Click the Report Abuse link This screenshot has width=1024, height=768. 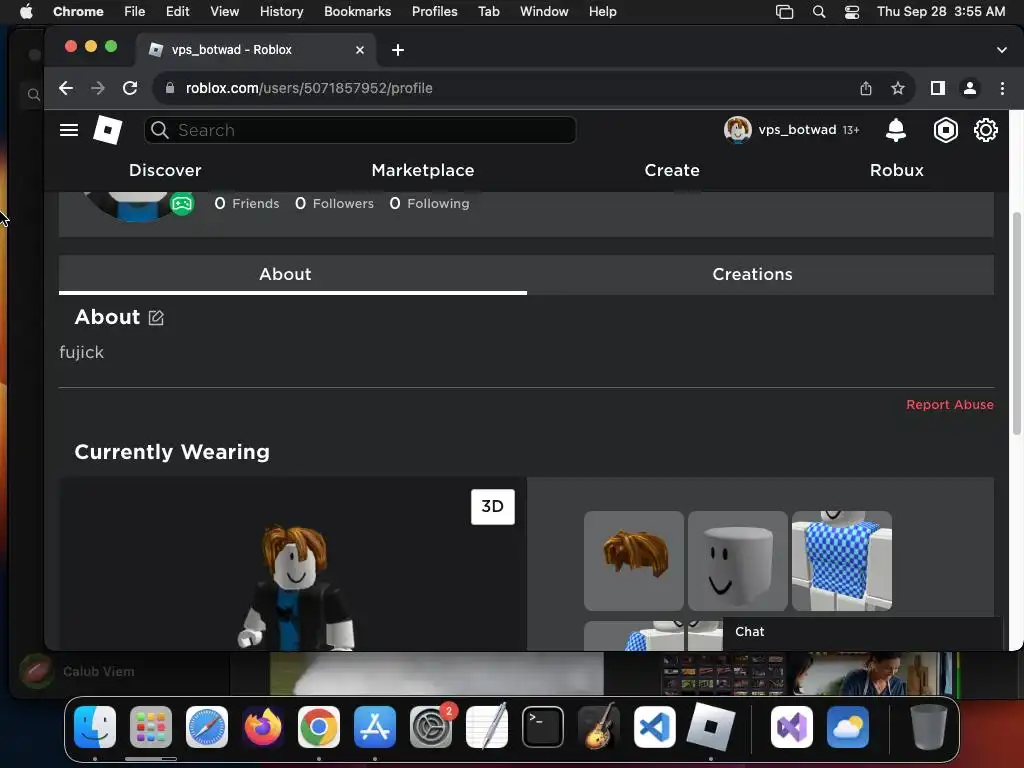[950, 405]
